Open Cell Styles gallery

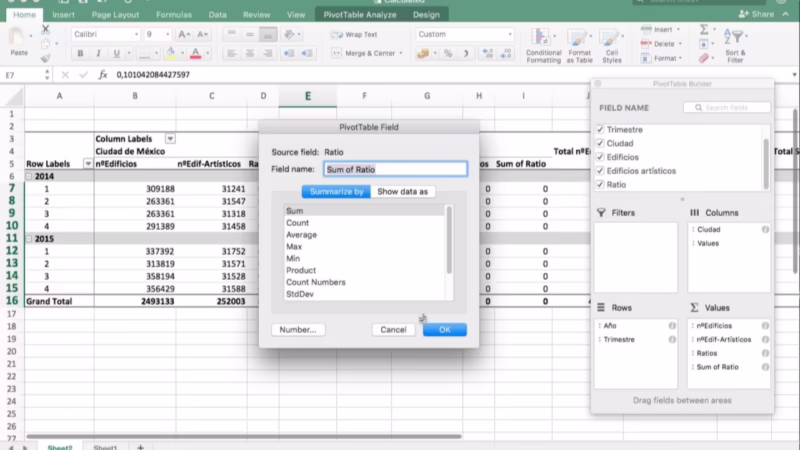tap(611, 44)
